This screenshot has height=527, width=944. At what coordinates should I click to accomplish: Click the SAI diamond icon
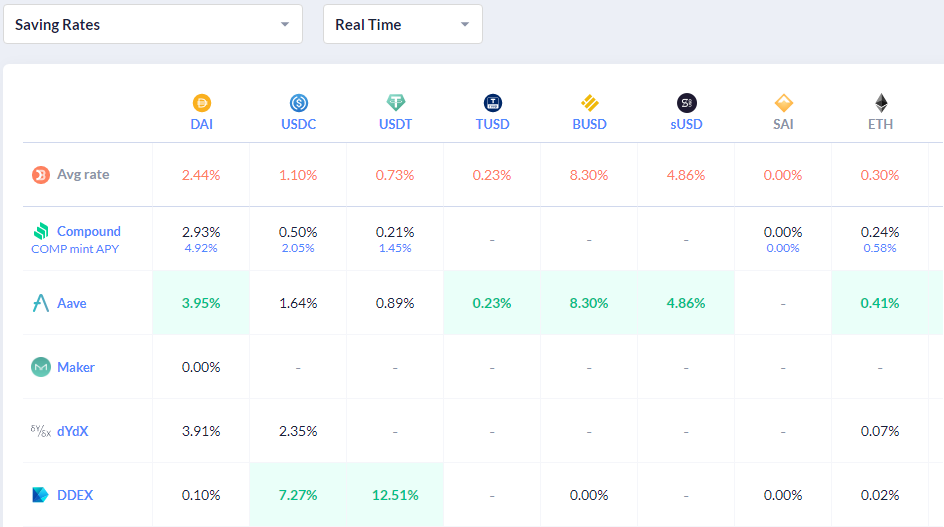click(x=783, y=103)
